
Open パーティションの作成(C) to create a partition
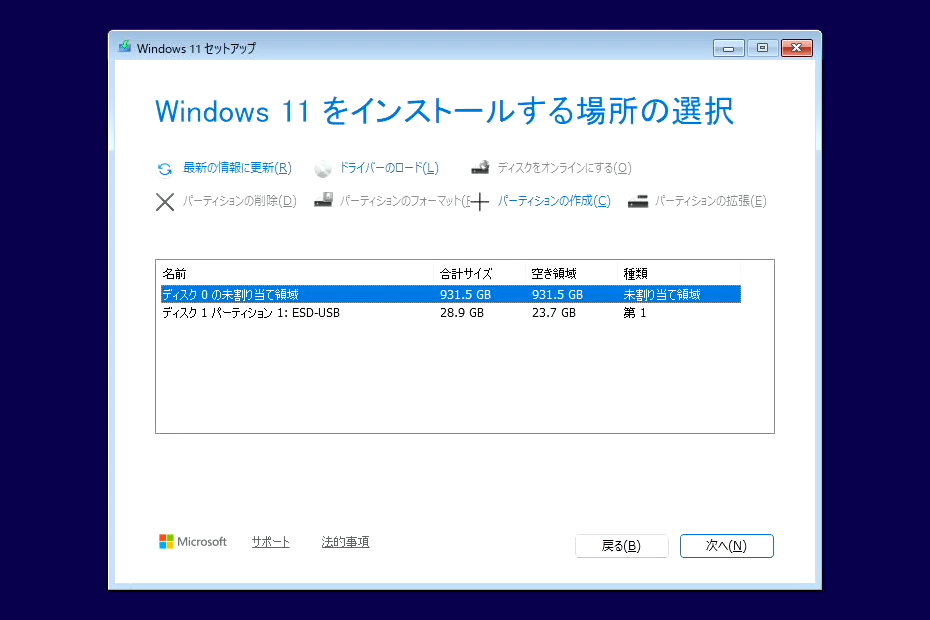pos(554,200)
